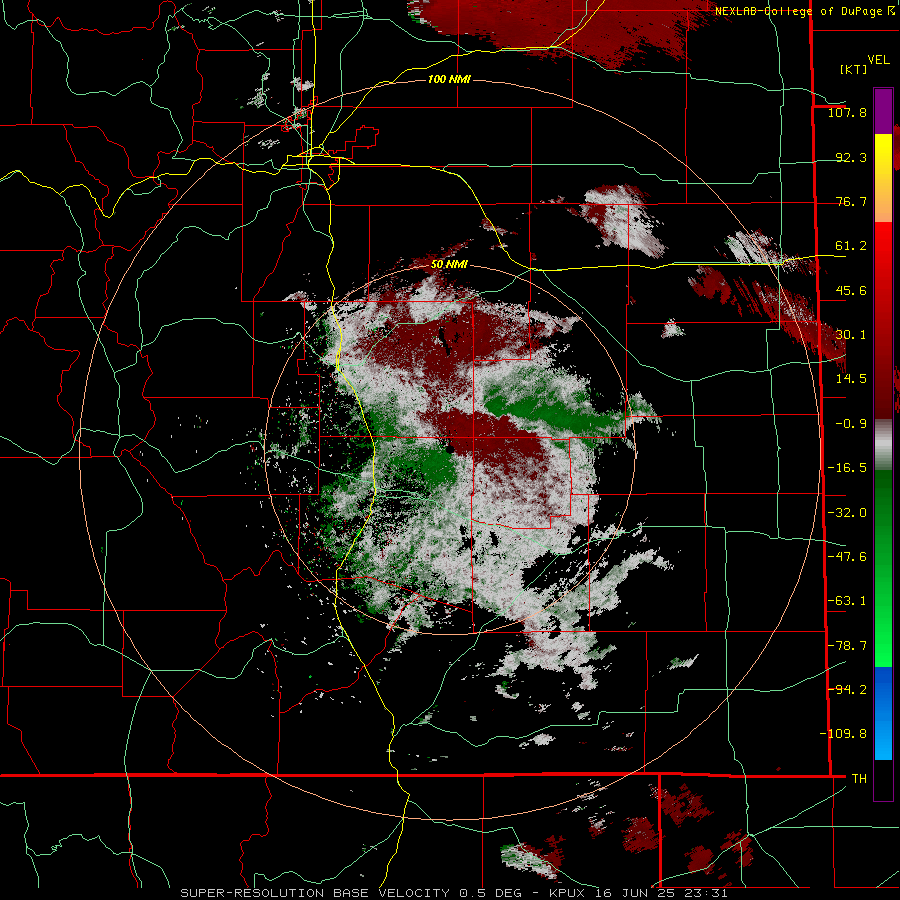Click the -47.6 velocity legend value
The width and height of the screenshot is (900, 900).
tap(847, 557)
